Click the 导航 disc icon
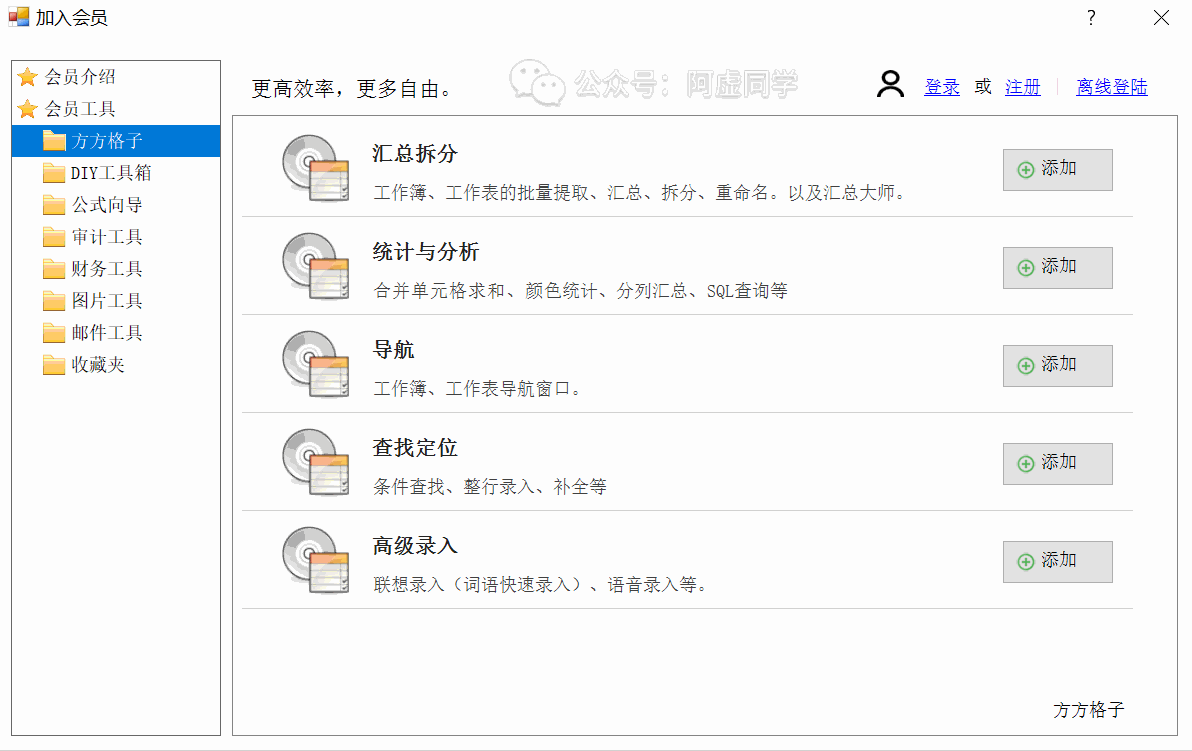Viewport: 1192px width, 751px height. [x=315, y=364]
